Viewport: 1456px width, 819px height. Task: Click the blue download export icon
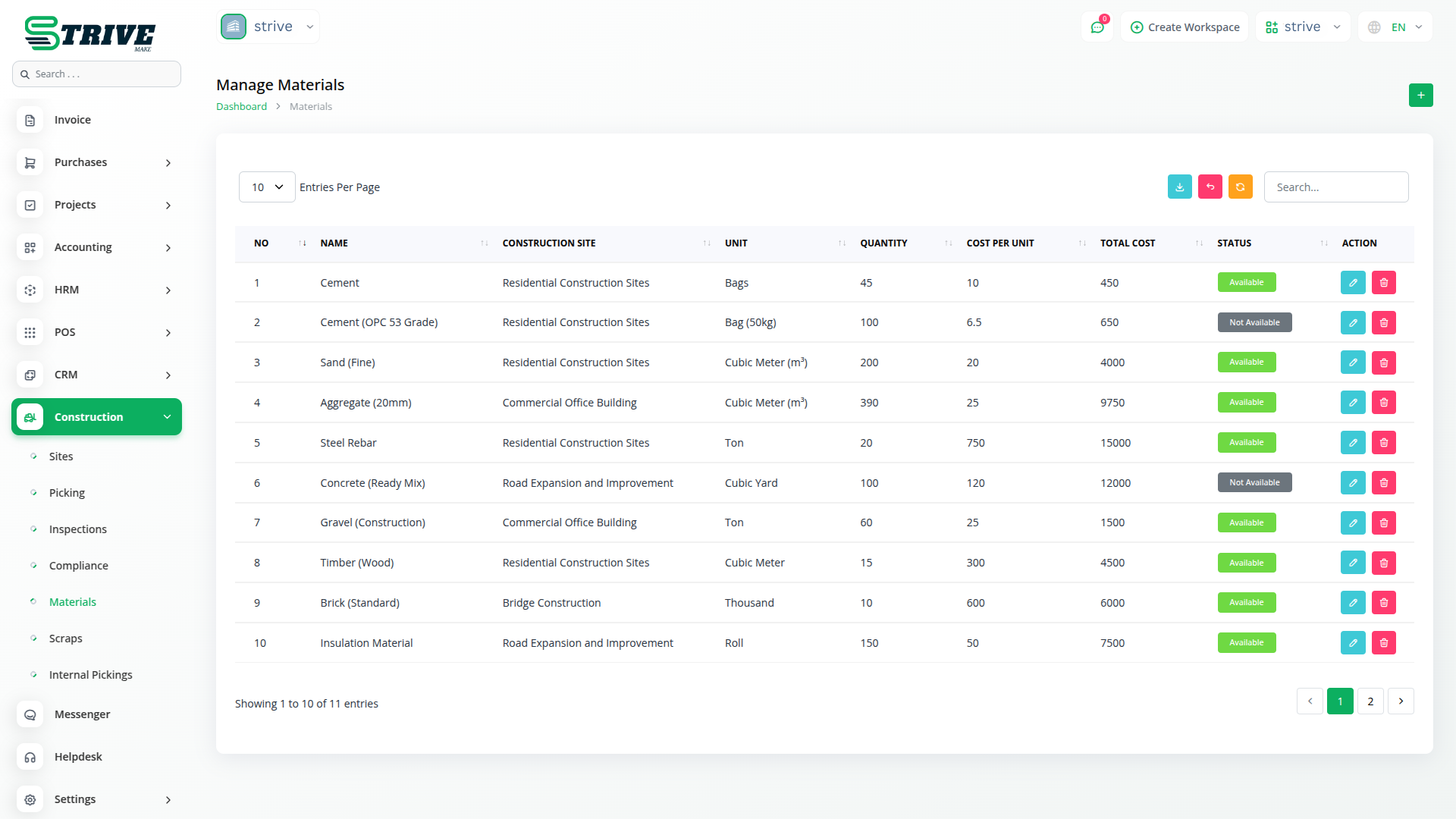point(1179,187)
